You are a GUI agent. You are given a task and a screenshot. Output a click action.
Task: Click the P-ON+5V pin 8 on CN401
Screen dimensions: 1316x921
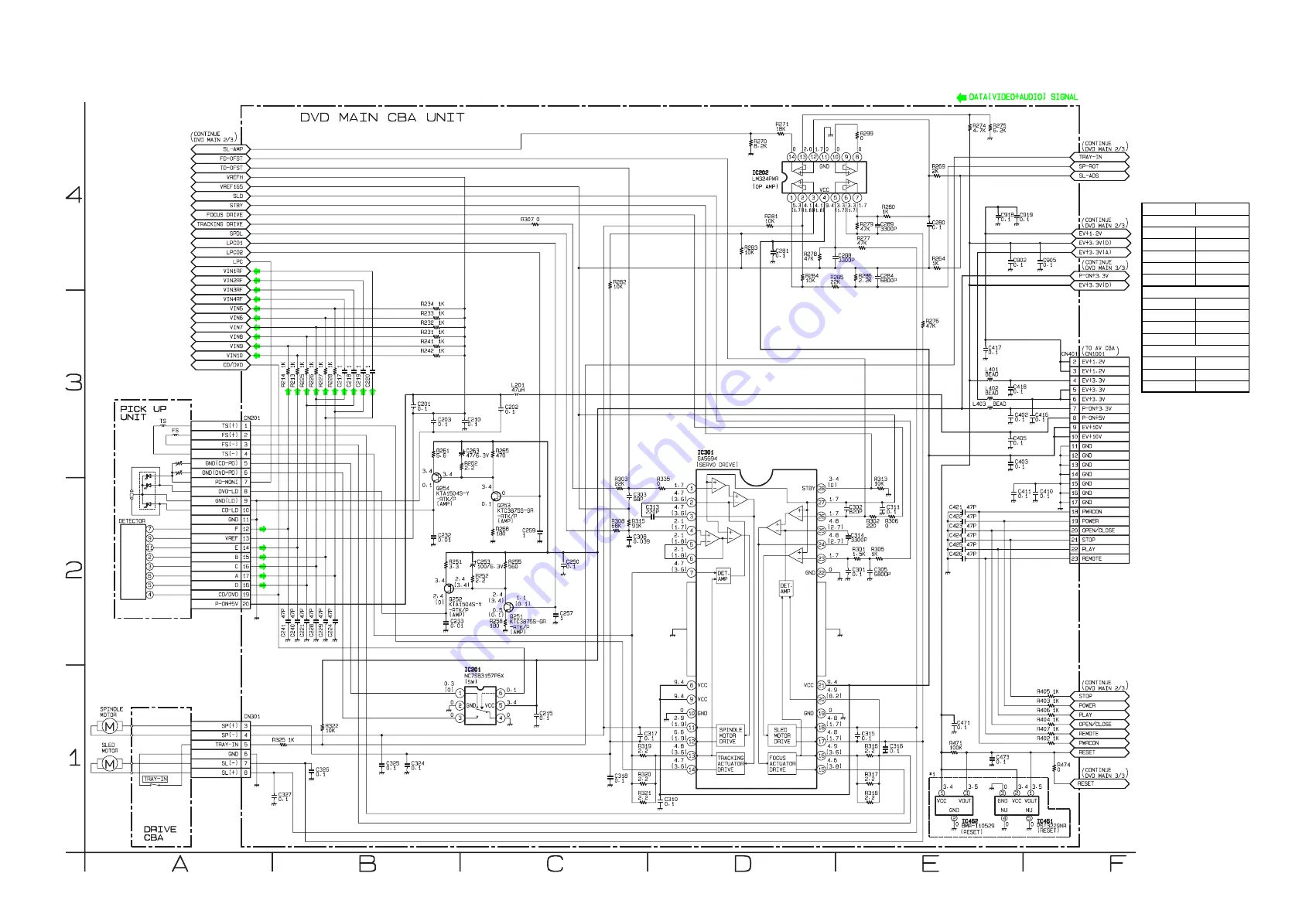[1099, 418]
